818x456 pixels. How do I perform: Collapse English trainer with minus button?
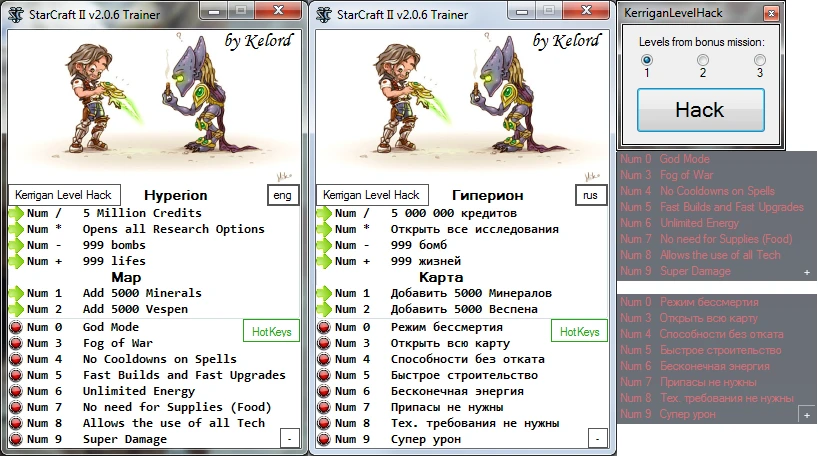pos(290,438)
